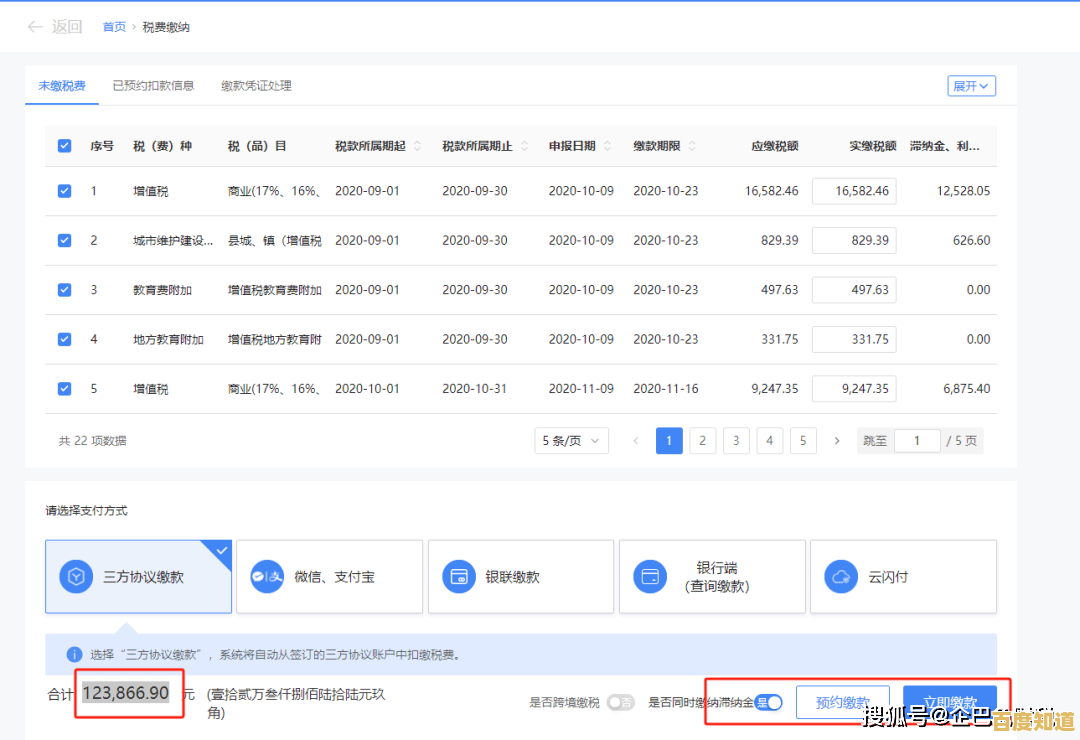Open the 5条/页 page size dropdown
Screen dimensions: 1080x740
pyautogui.click(x=571, y=440)
